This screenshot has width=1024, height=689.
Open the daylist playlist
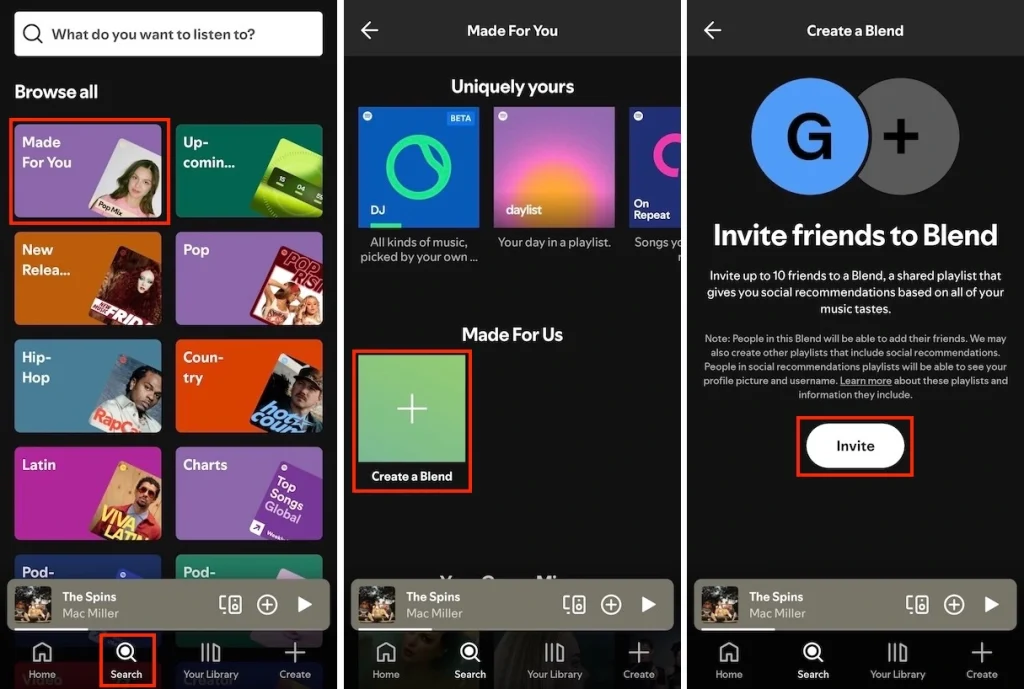(x=554, y=167)
